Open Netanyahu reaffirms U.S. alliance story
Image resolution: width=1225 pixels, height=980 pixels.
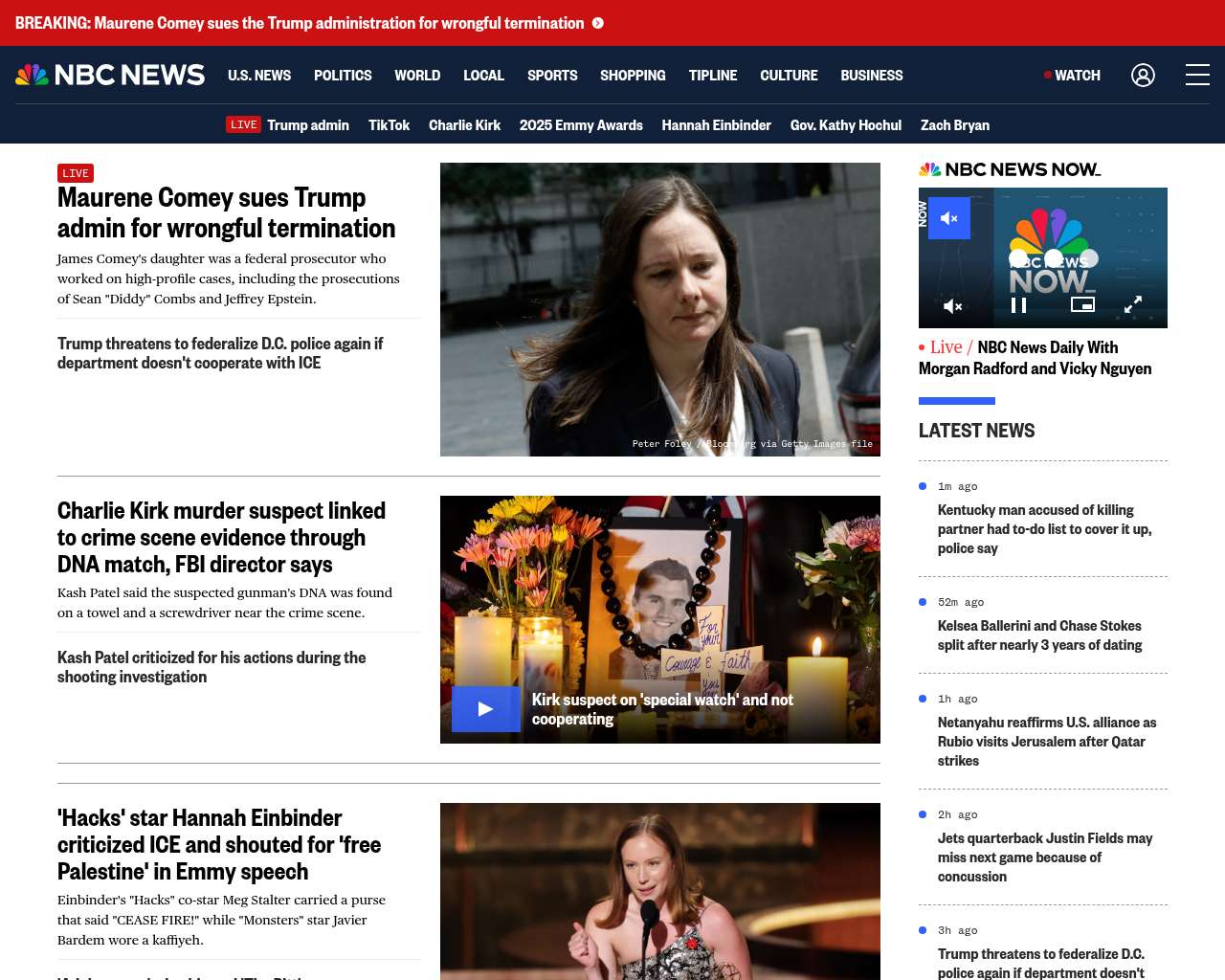tap(1047, 742)
